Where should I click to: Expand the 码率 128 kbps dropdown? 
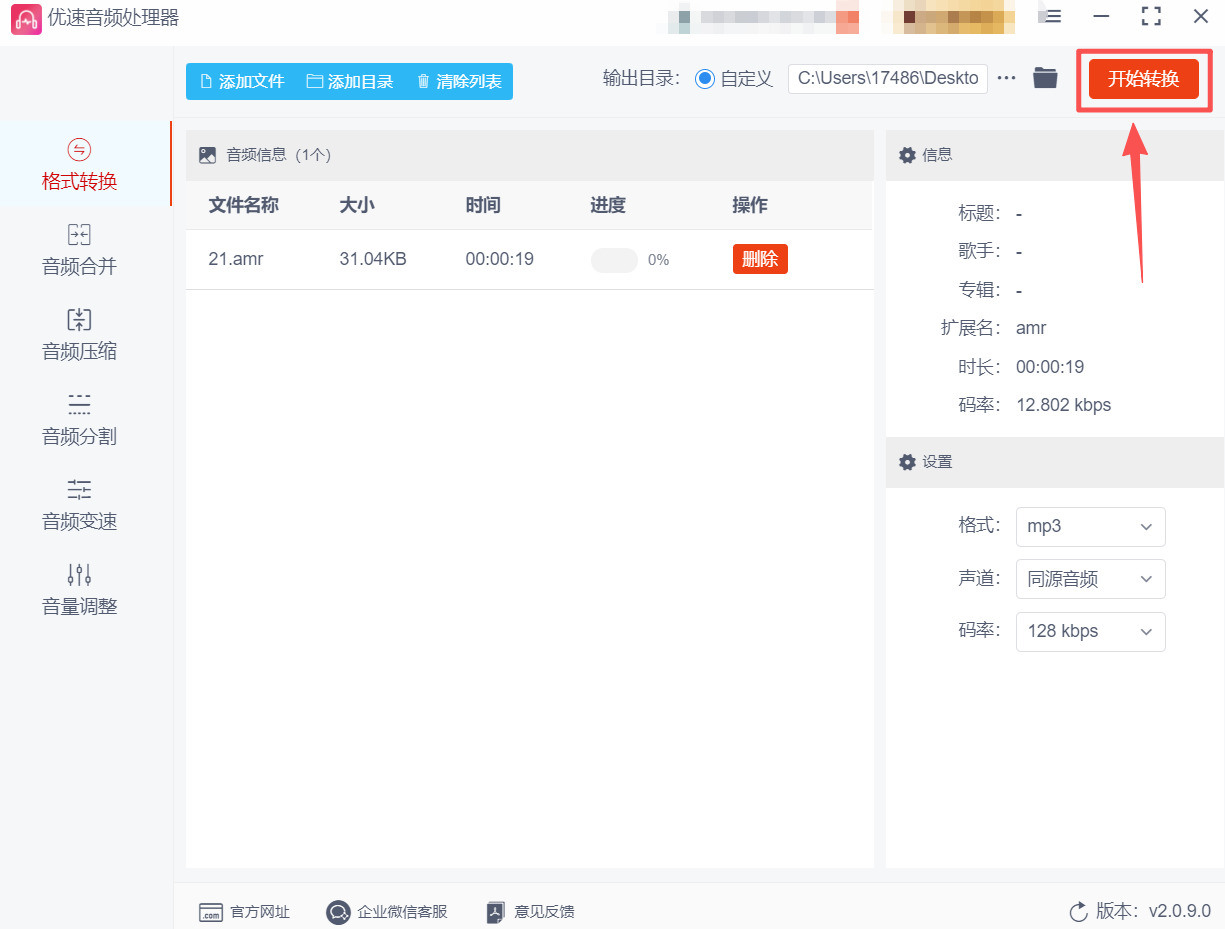[1090, 632]
